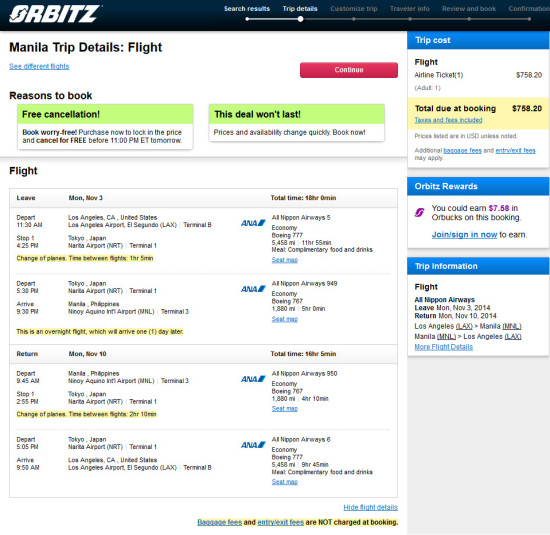Image resolution: width=550 pixels, height=535 pixels.
Task: Select the Trip details step
Action: point(300,9)
